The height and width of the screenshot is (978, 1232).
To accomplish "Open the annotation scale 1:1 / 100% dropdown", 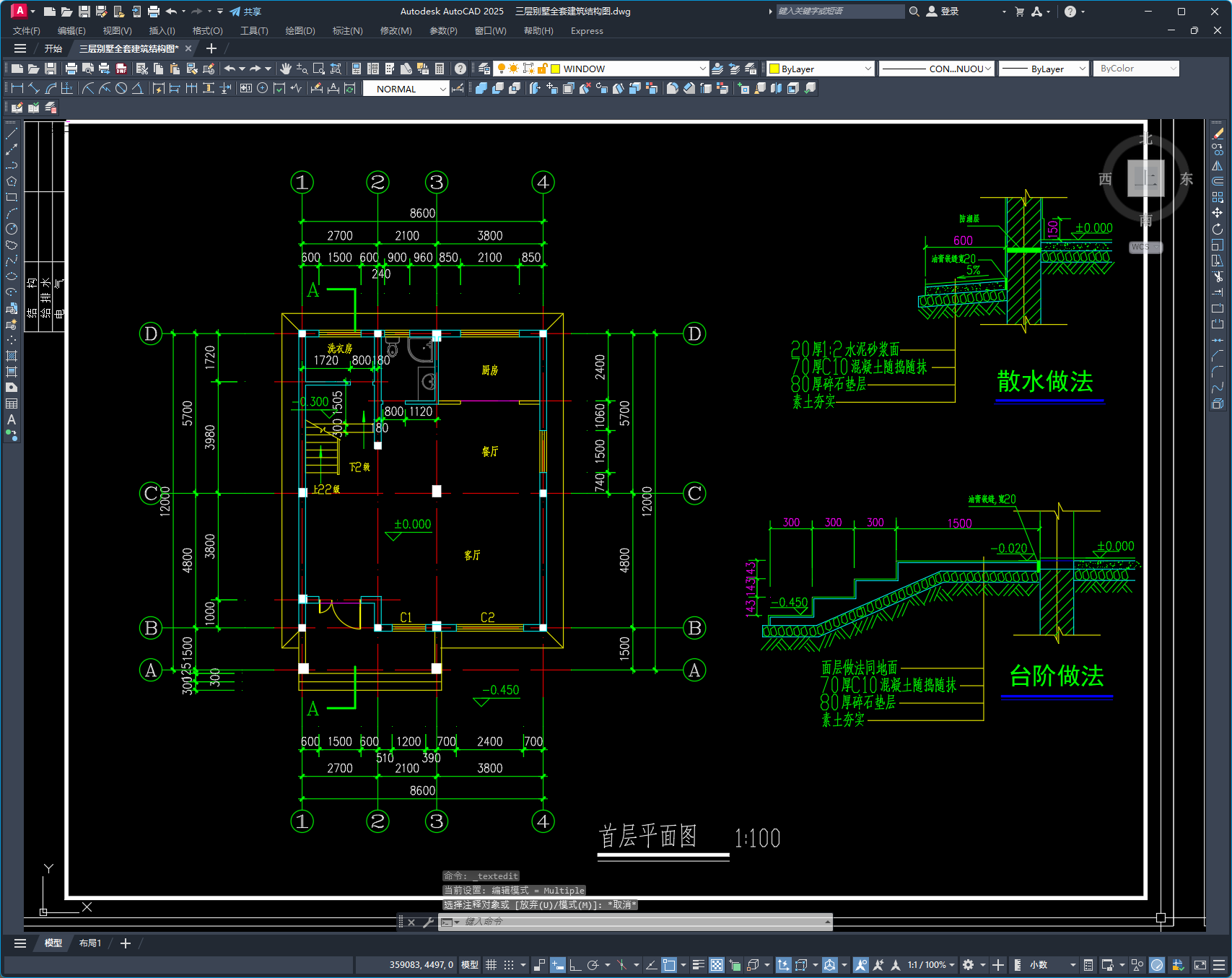I will (x=931, y=965).
